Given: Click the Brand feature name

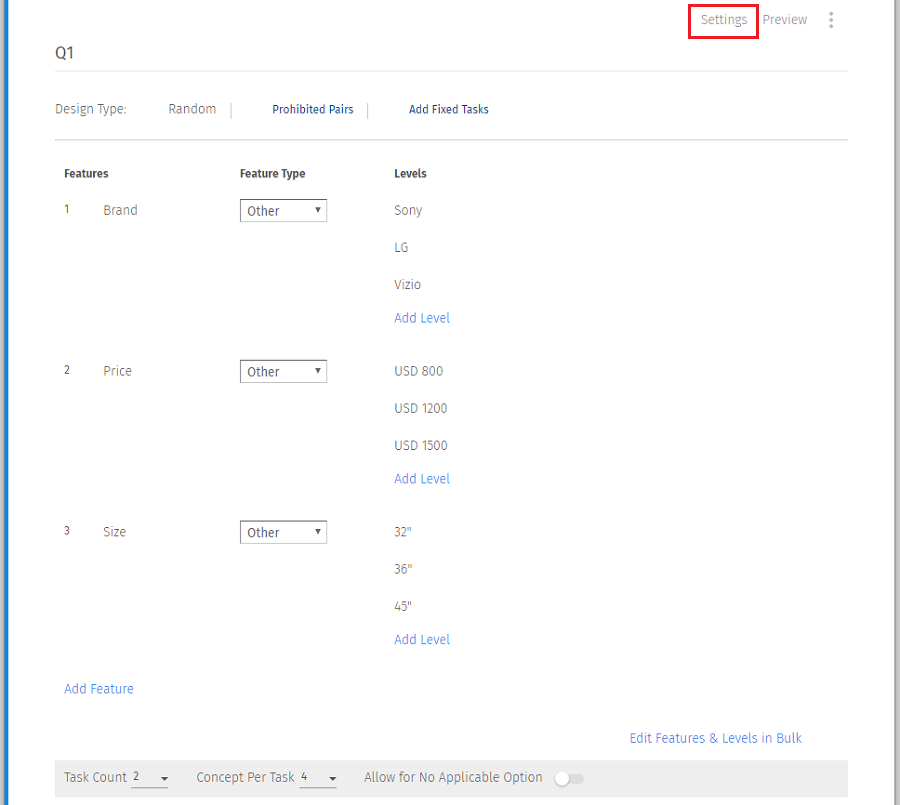Looking at the screenshot, I should coord(120,211).
